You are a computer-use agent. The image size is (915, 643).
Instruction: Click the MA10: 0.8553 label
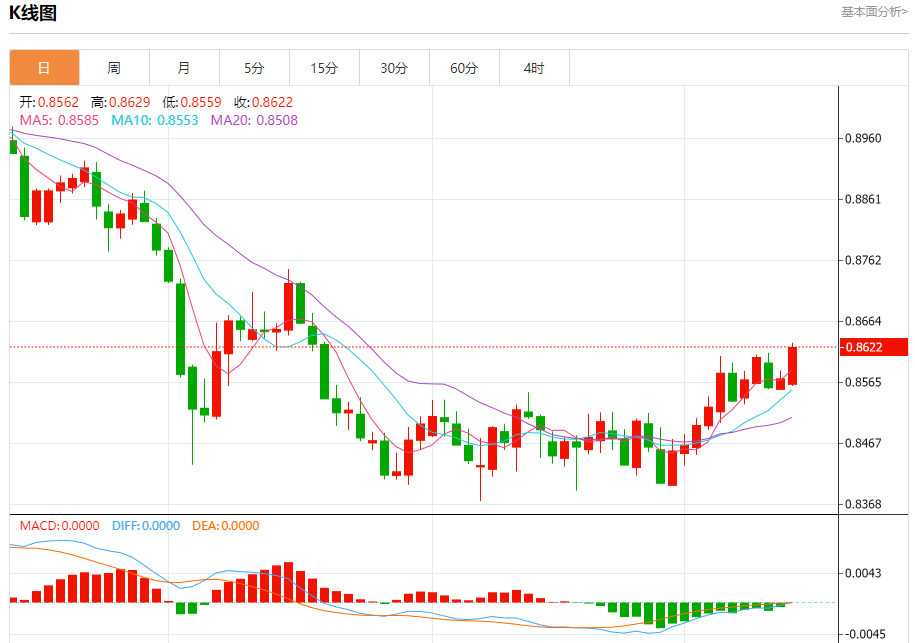click(155, 120)
